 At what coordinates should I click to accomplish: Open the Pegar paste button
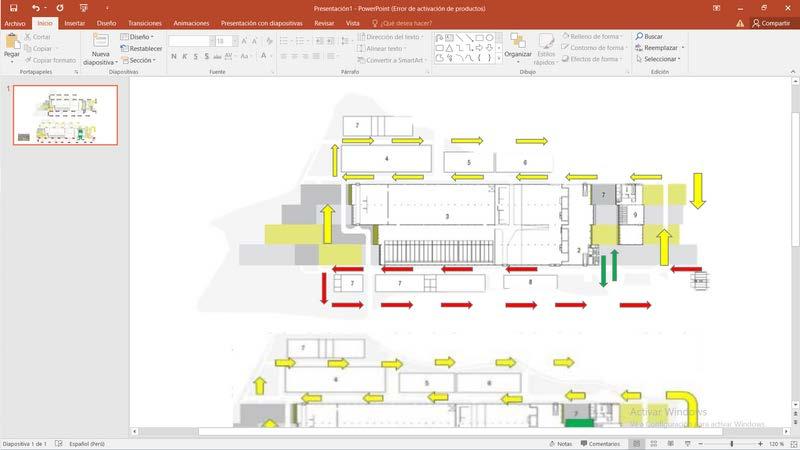pyautogui.click(x=11, y=48)
